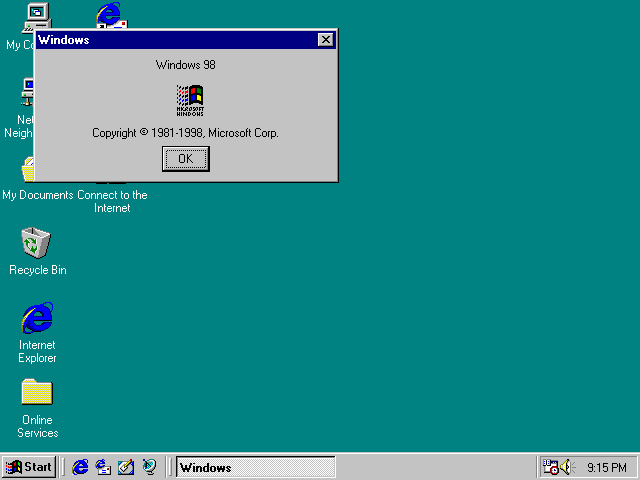
Task: Click the volume speaker tray icon
Action: tap(567, 467)
